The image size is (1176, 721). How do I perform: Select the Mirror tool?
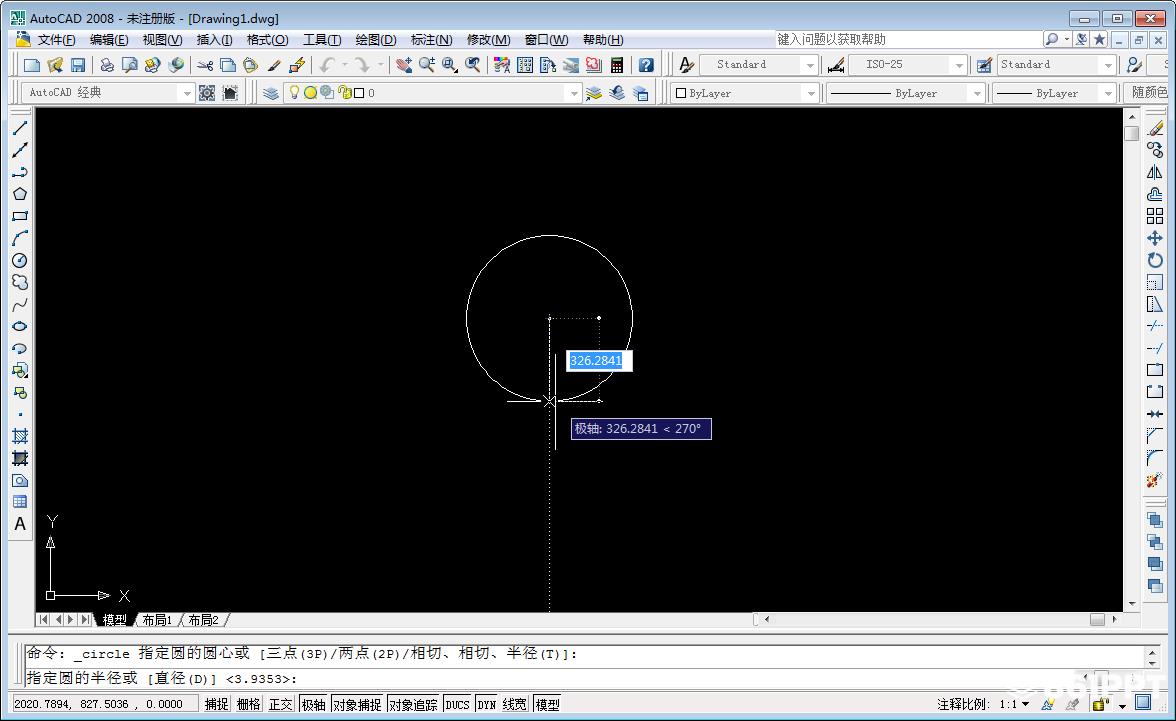pyautogui.click(x=1155, y=172)
